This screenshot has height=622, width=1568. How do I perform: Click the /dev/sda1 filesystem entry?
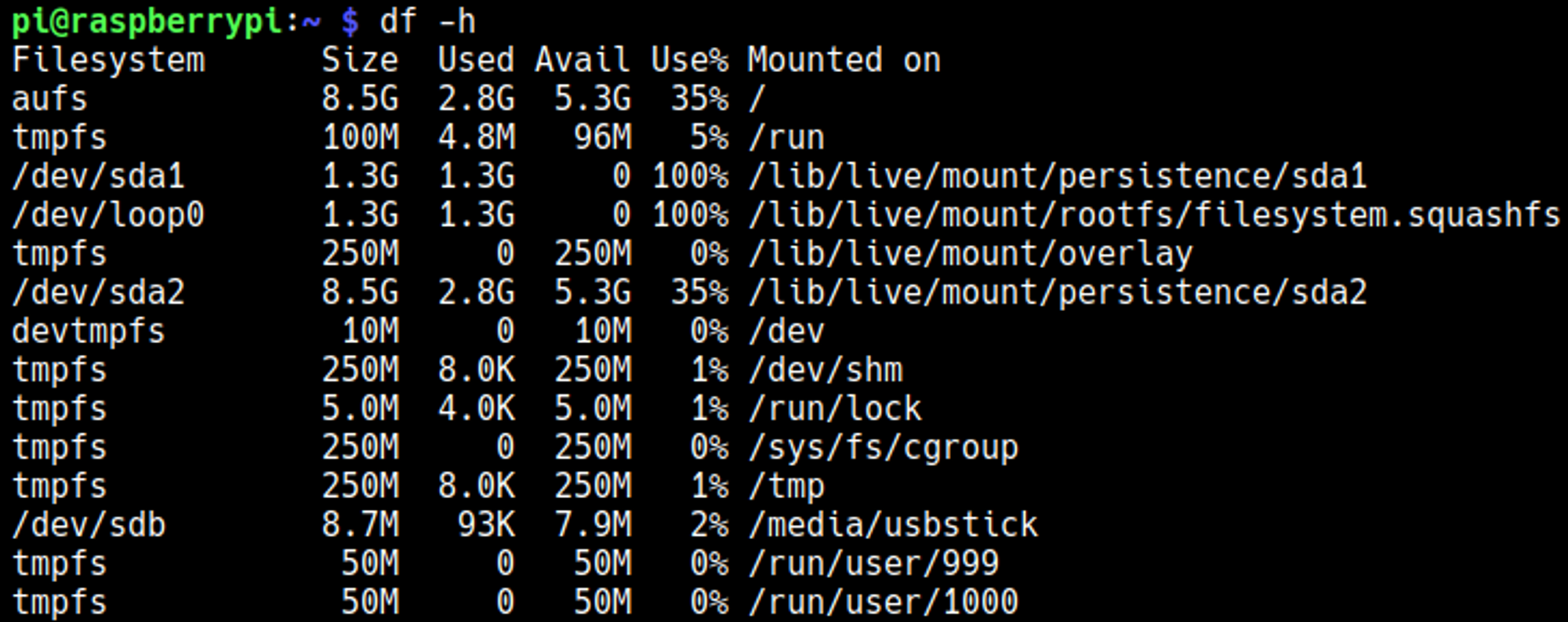tap(98, 176)
